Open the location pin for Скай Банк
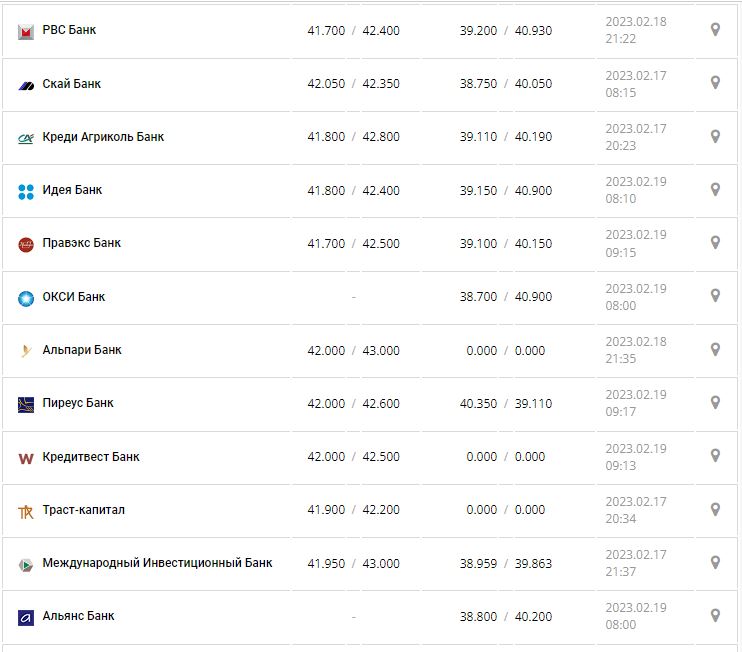This screenshot has width=742, height=652. click(715, 83)
